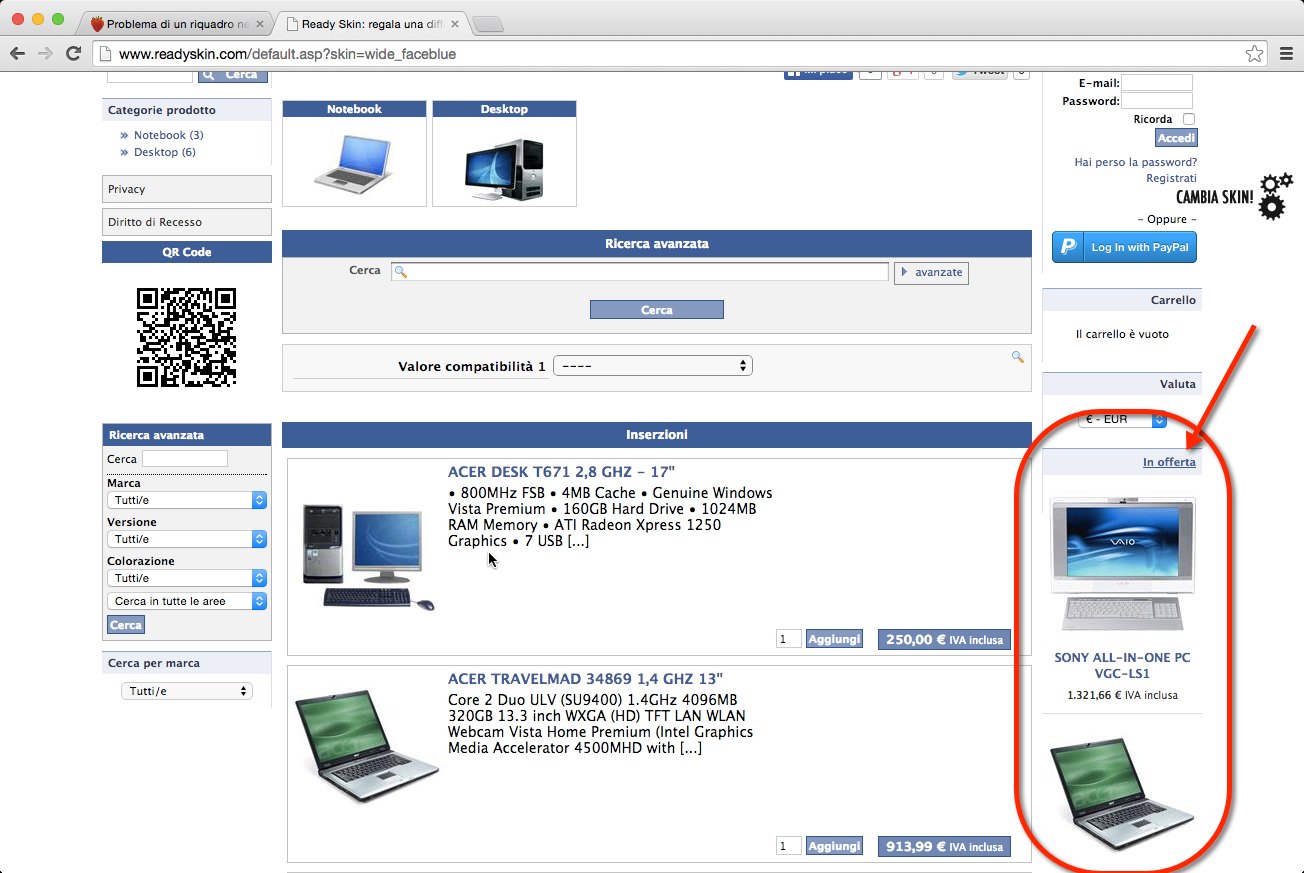Open SONY ALL-IN-ONE PC VGC-LS1 link
The width and height of the screenshot is (1304, 873).
click(x=1122, y=666)
